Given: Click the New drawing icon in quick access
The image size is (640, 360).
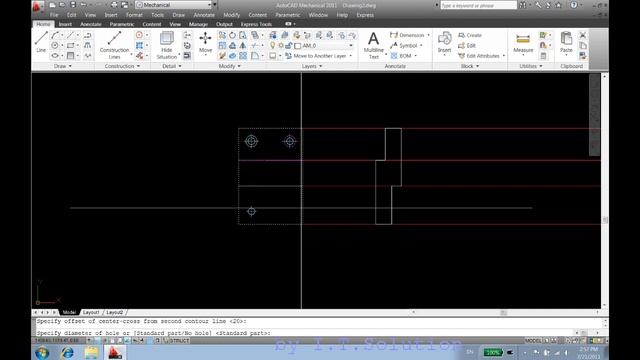Looking at the screenshot, I should tap(52, 5).
